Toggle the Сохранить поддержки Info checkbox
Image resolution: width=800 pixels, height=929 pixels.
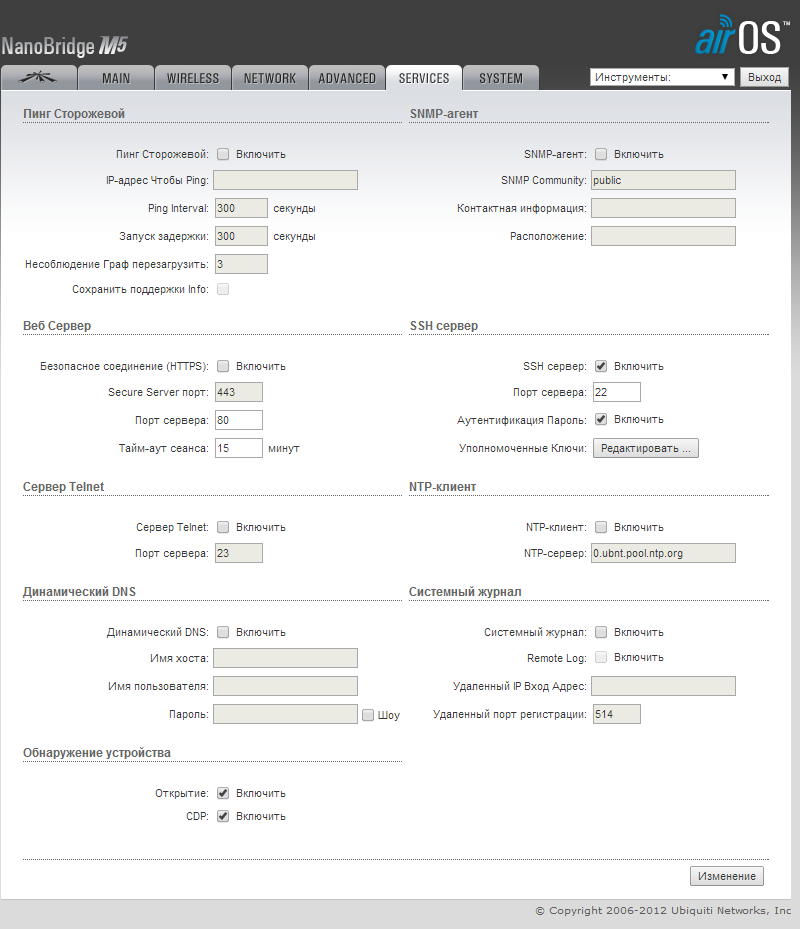(x=223, y=289)
